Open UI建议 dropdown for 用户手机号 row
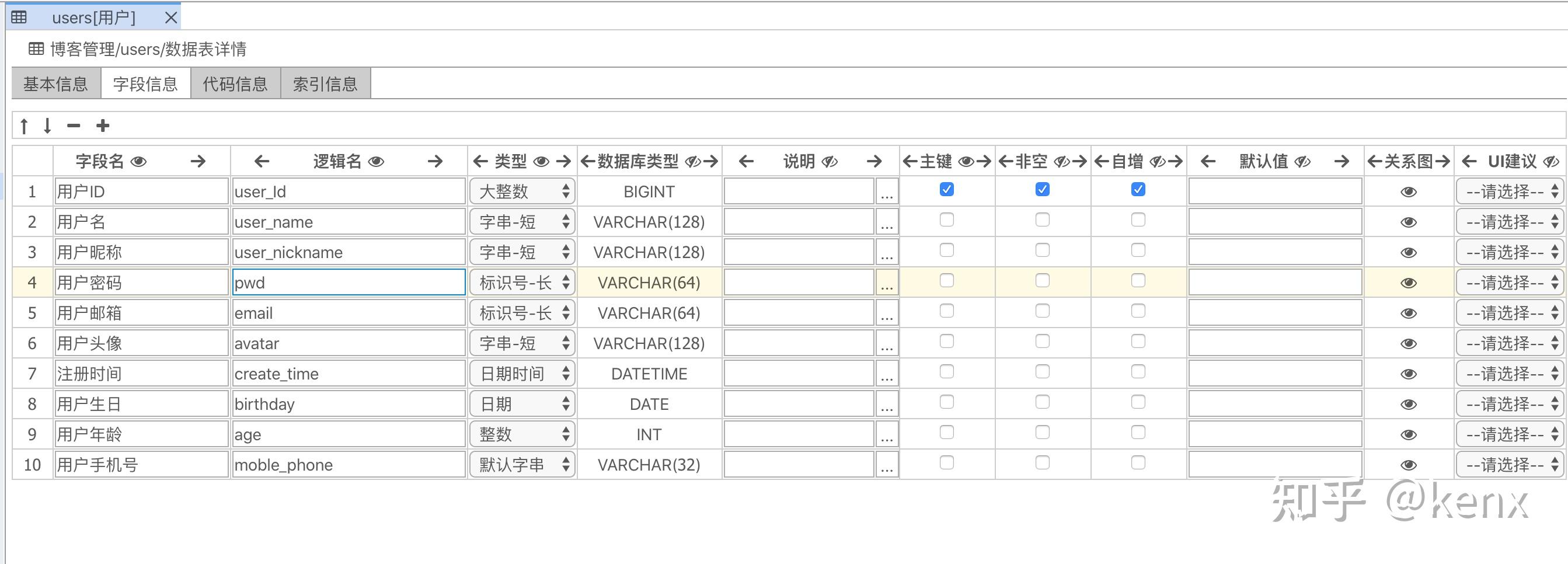 tap(1510, 465)
